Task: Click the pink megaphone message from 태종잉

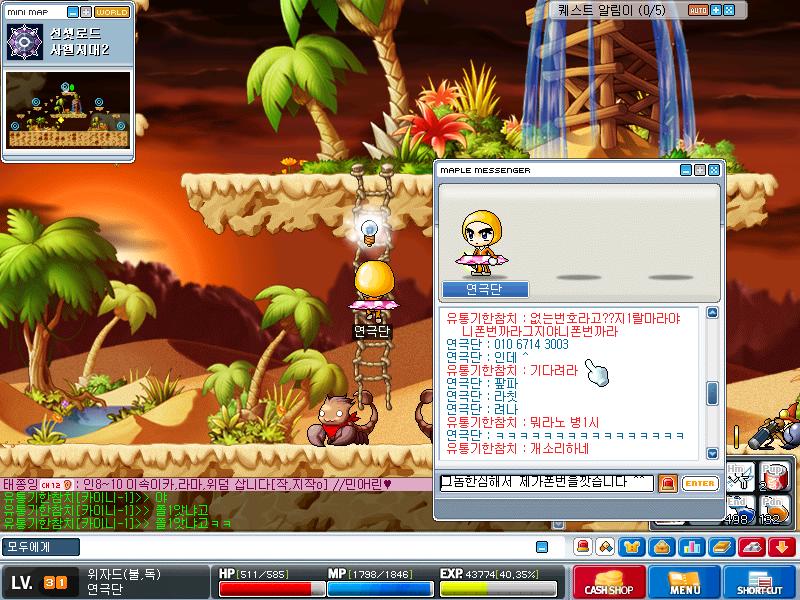Action: click(x=197, y=484)
